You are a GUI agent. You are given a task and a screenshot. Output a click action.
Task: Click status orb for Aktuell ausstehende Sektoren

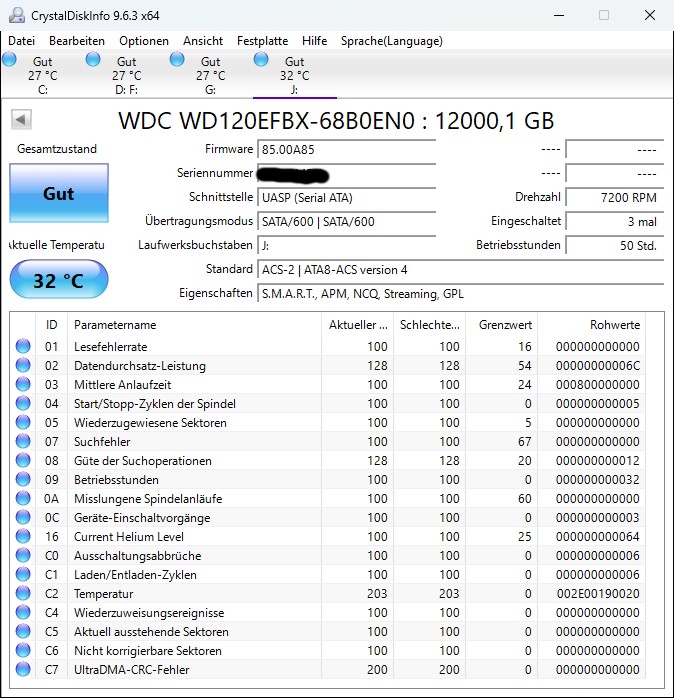tap(23, 631)
